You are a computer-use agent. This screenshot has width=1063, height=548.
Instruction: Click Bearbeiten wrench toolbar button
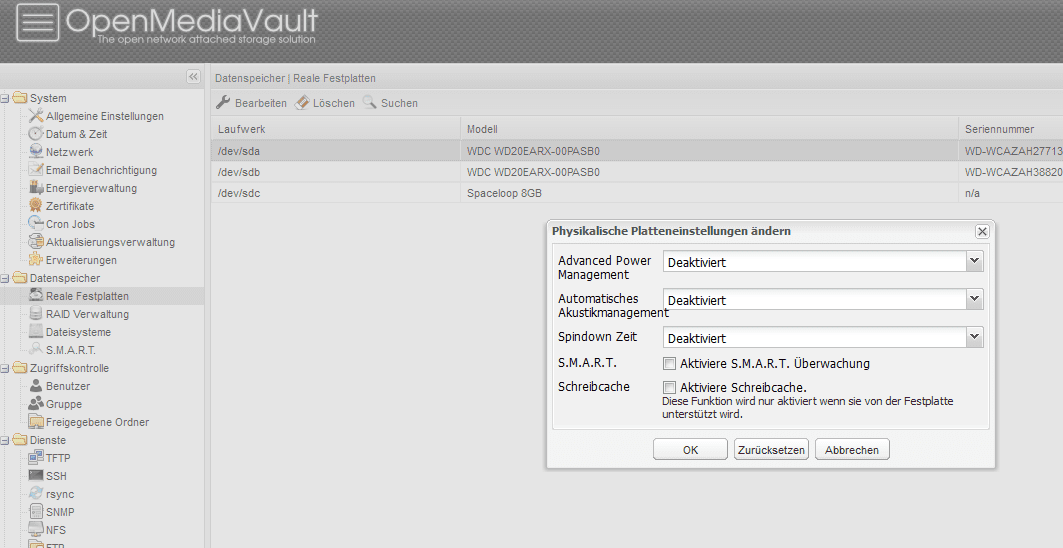click(252, 102)
